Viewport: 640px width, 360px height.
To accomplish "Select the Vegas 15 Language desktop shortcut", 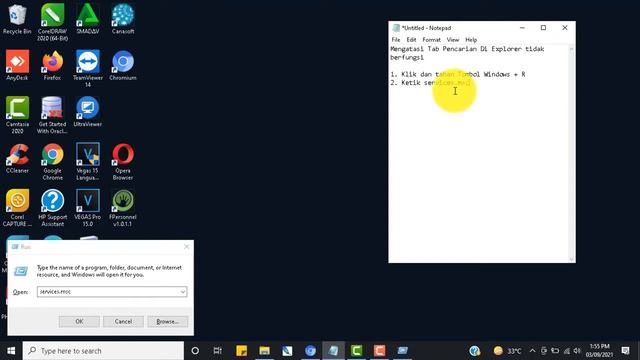I will (88, 162).
